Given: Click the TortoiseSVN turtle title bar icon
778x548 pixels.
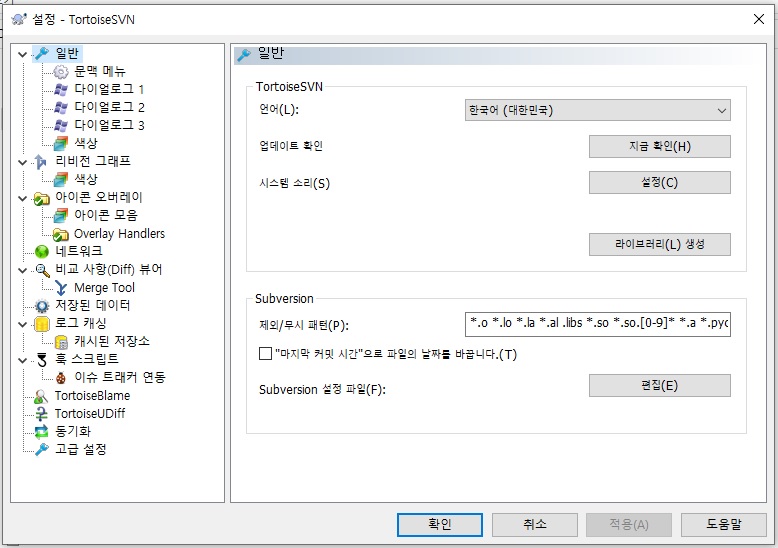Looking at the screenshot, I should coord(19,19).
